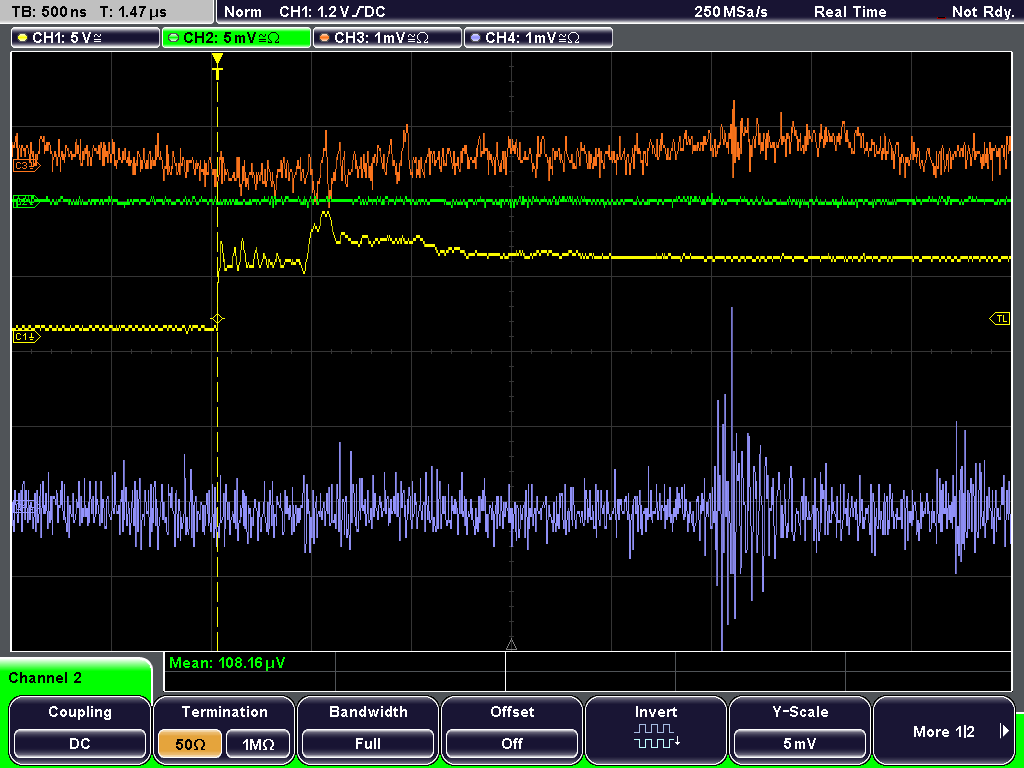Click the C3 ground level marker
This screenshot has width=1024, height=768.
click(26, 166)
